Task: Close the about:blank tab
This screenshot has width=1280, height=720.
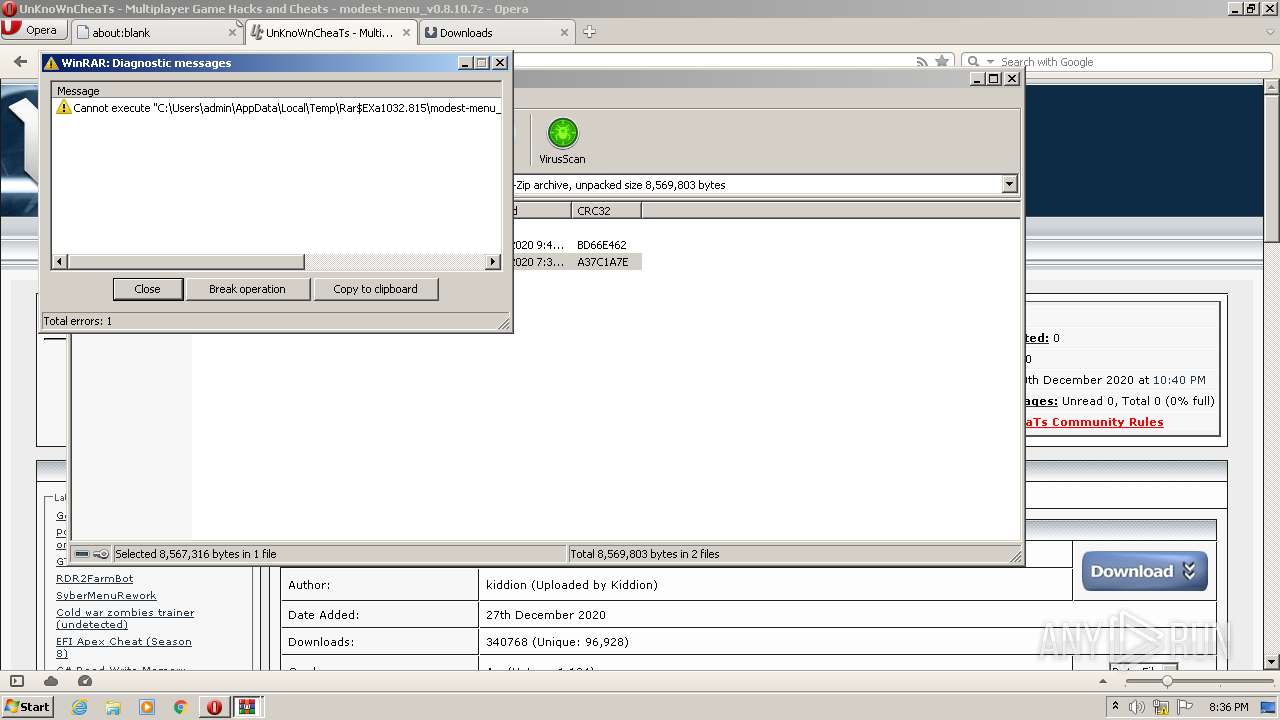Action: click(232, 32)
